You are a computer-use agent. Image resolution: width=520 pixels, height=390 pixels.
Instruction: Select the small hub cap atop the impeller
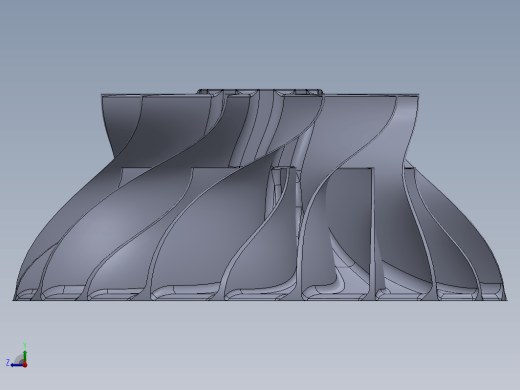tap(260, 91)
